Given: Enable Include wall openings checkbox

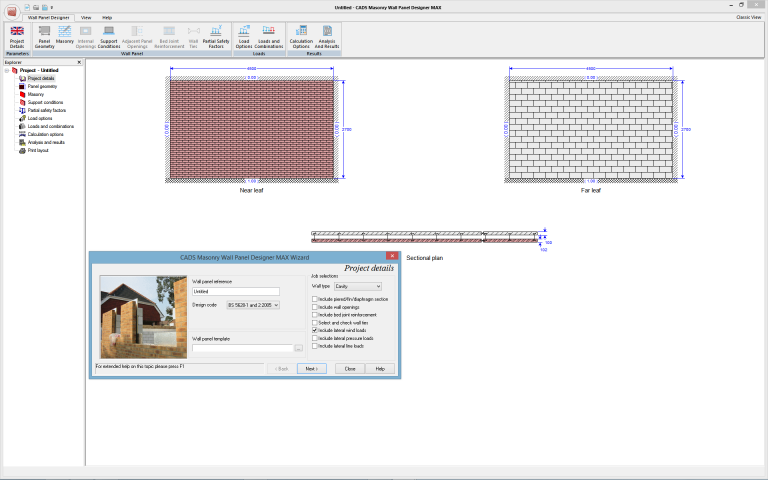Looking at the screenshot, I should click(315, 307).
